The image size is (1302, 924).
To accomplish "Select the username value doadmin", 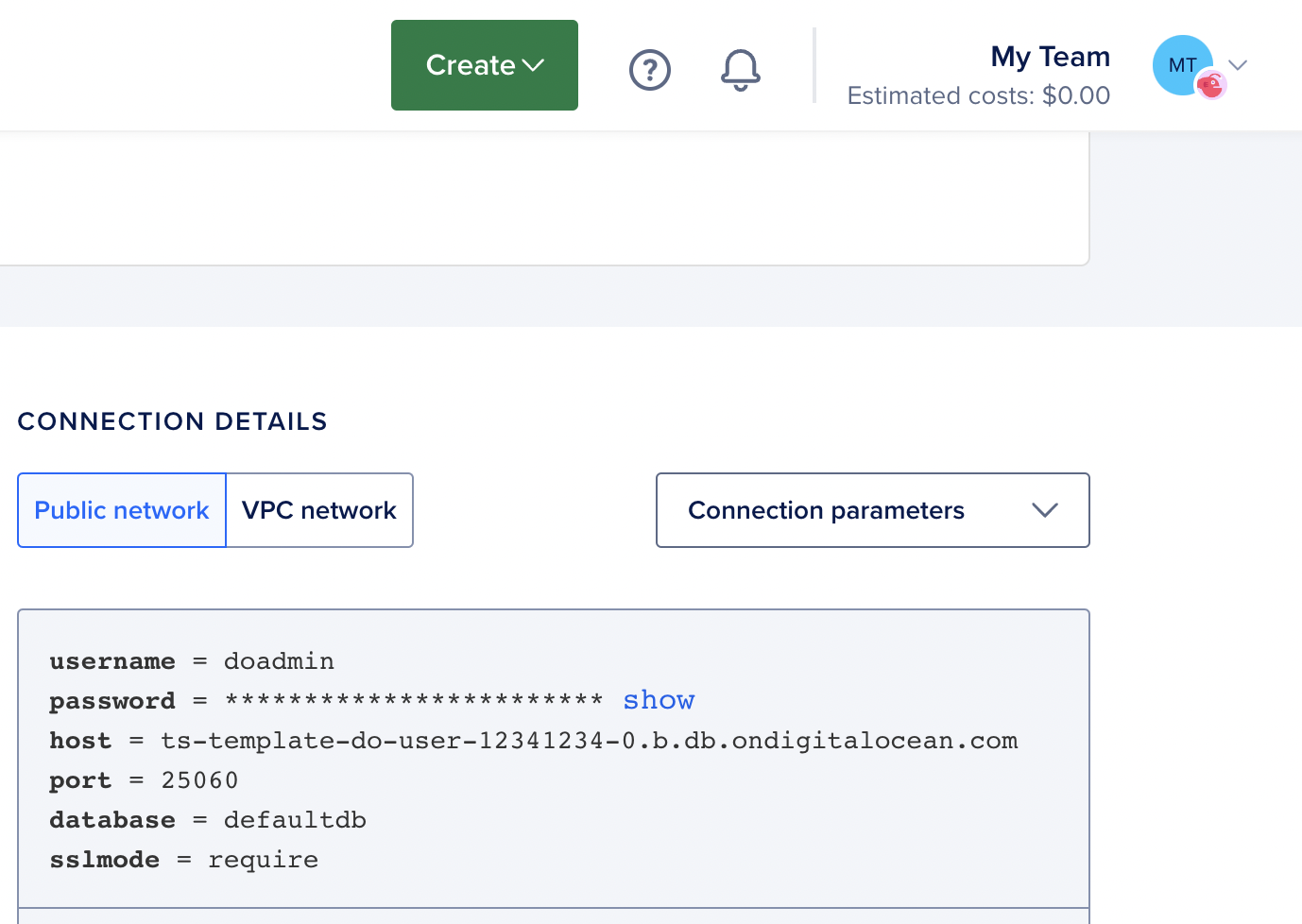I will (279, 661).
